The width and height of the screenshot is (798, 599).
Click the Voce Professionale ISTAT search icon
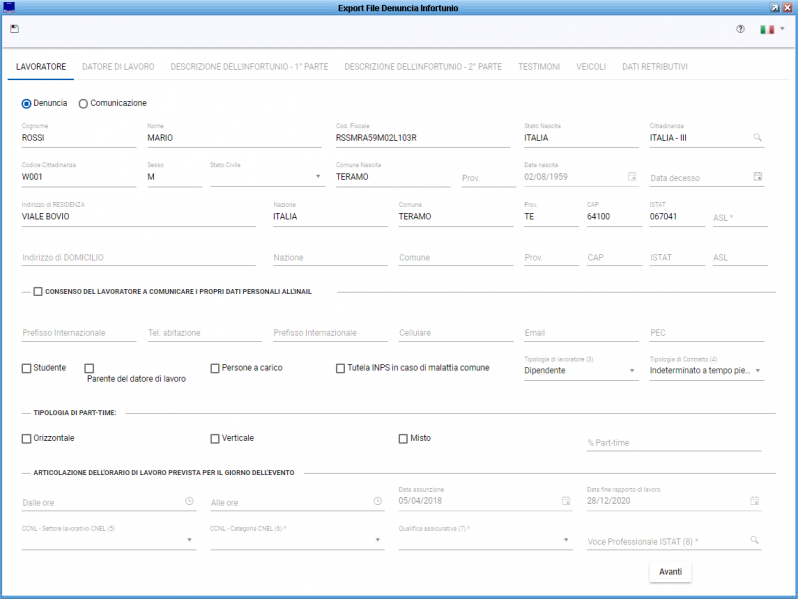click(755, 540)
